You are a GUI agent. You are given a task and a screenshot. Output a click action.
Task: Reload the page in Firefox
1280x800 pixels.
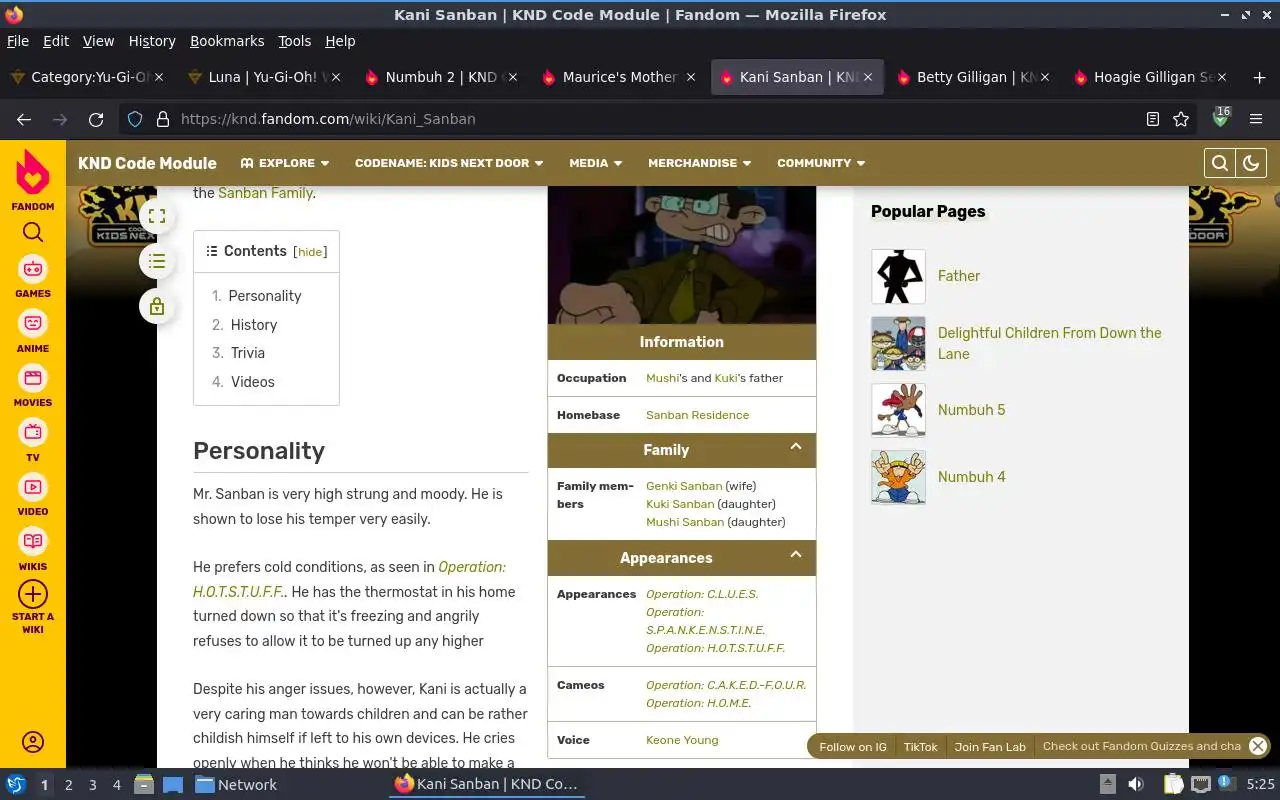[96, 119]
